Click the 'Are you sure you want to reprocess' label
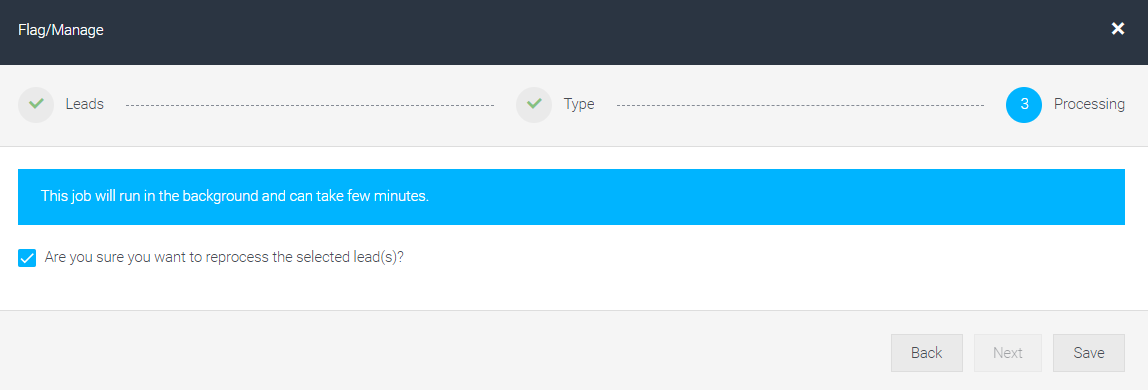1148x390 pixels. (x=224, y=258)
